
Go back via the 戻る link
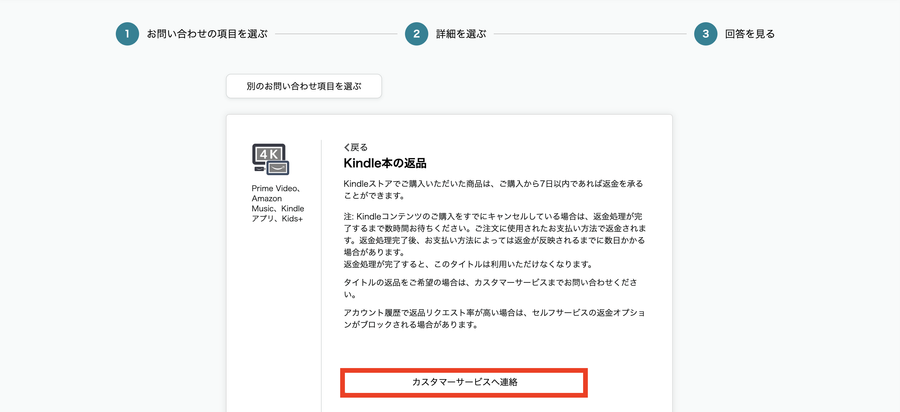(x=356, y=147)
